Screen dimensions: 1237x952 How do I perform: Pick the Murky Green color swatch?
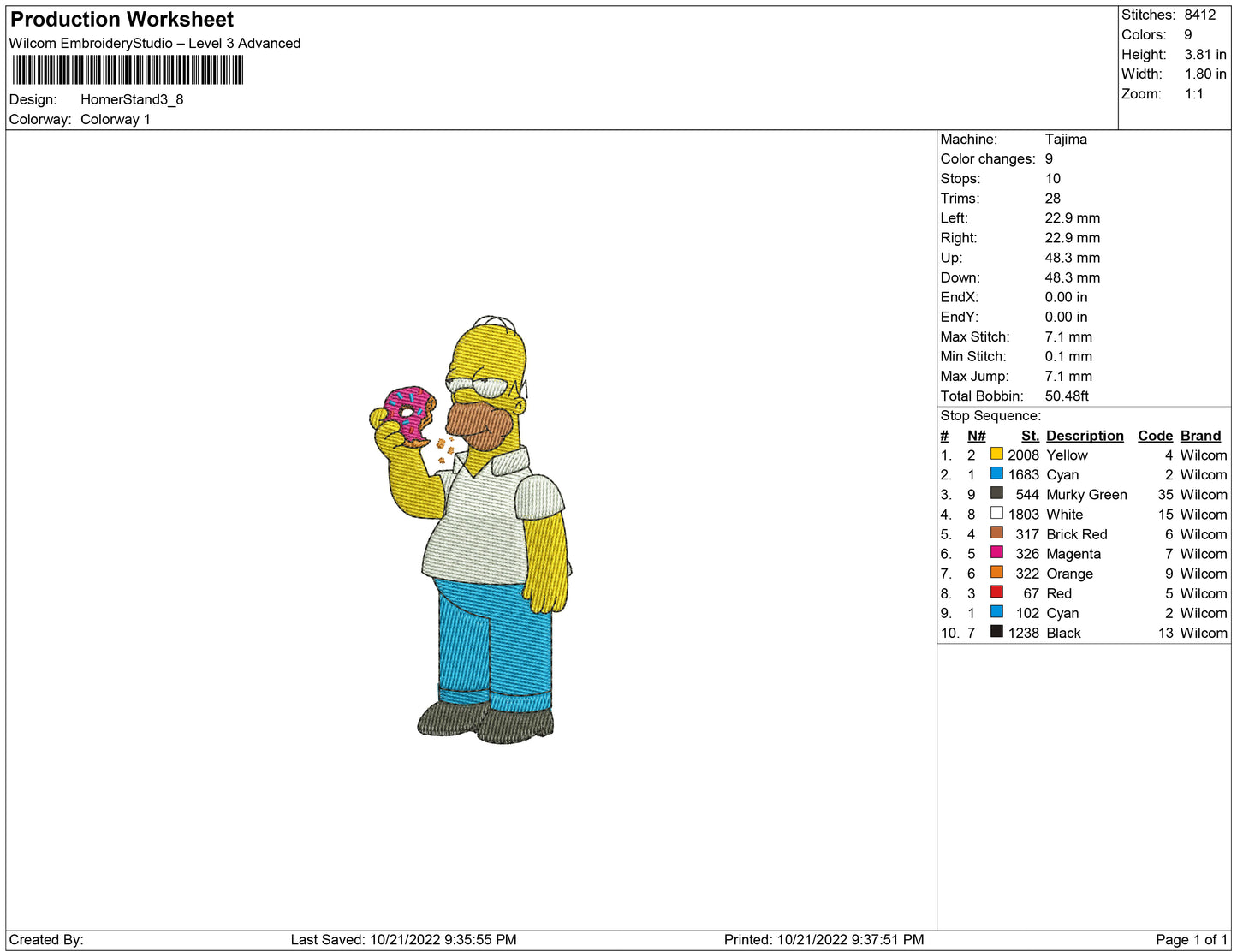[x=996, y=493]
